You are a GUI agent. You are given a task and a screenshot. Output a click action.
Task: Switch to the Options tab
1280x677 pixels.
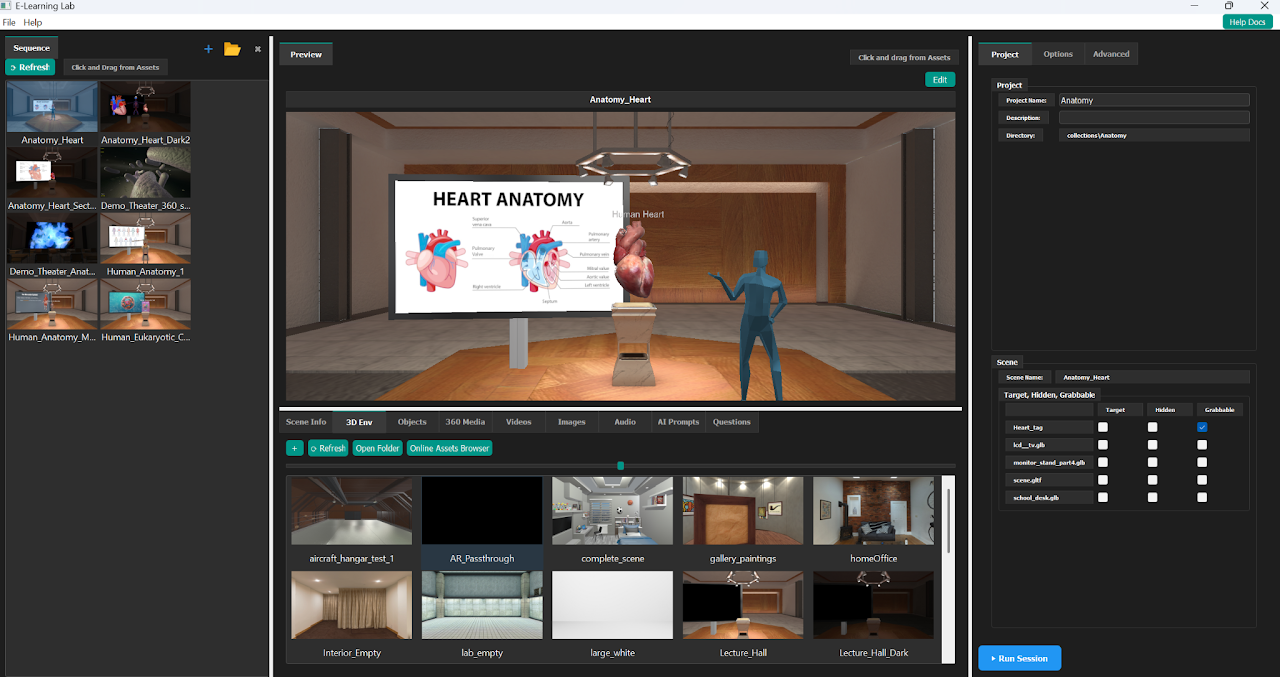pos(1057,54)
